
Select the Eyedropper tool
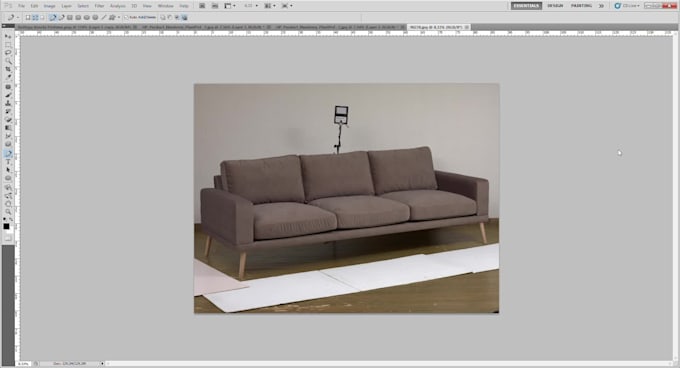8,77
